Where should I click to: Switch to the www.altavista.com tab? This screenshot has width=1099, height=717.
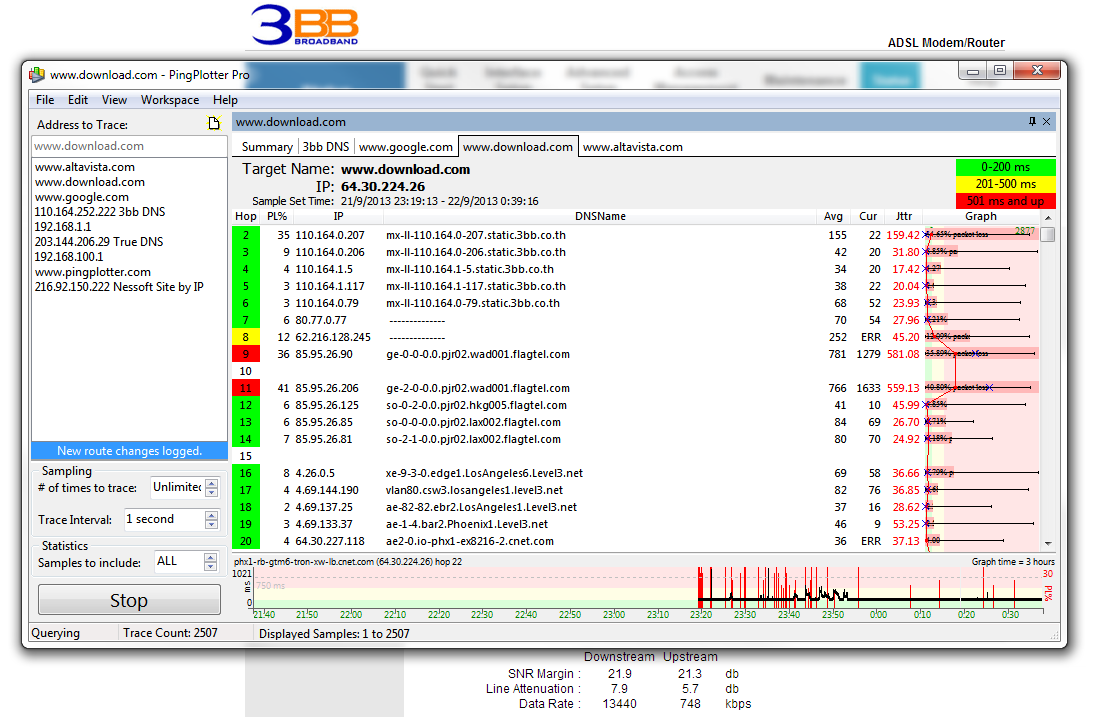point(633,147)
